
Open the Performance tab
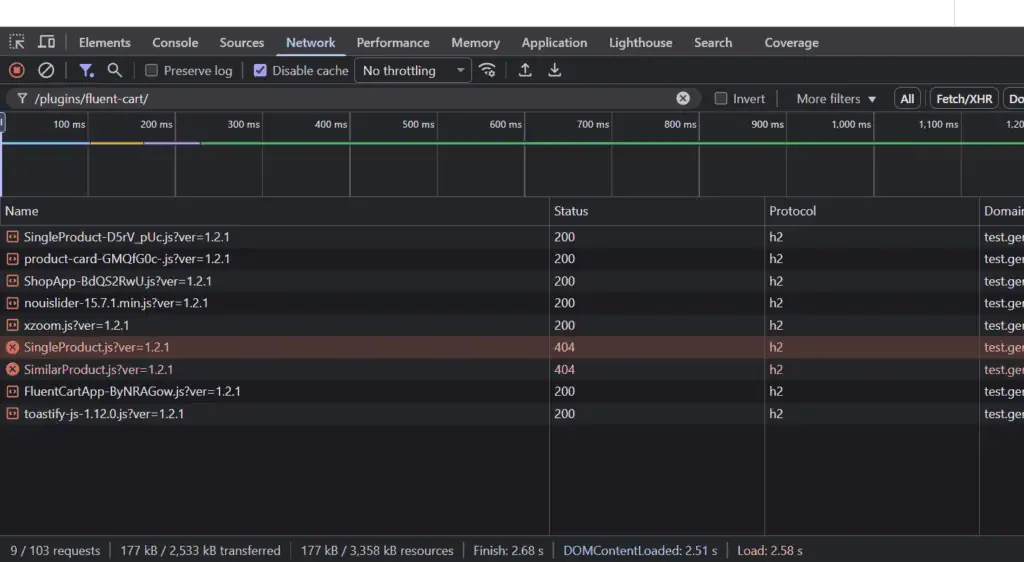(x=392, y=43)
